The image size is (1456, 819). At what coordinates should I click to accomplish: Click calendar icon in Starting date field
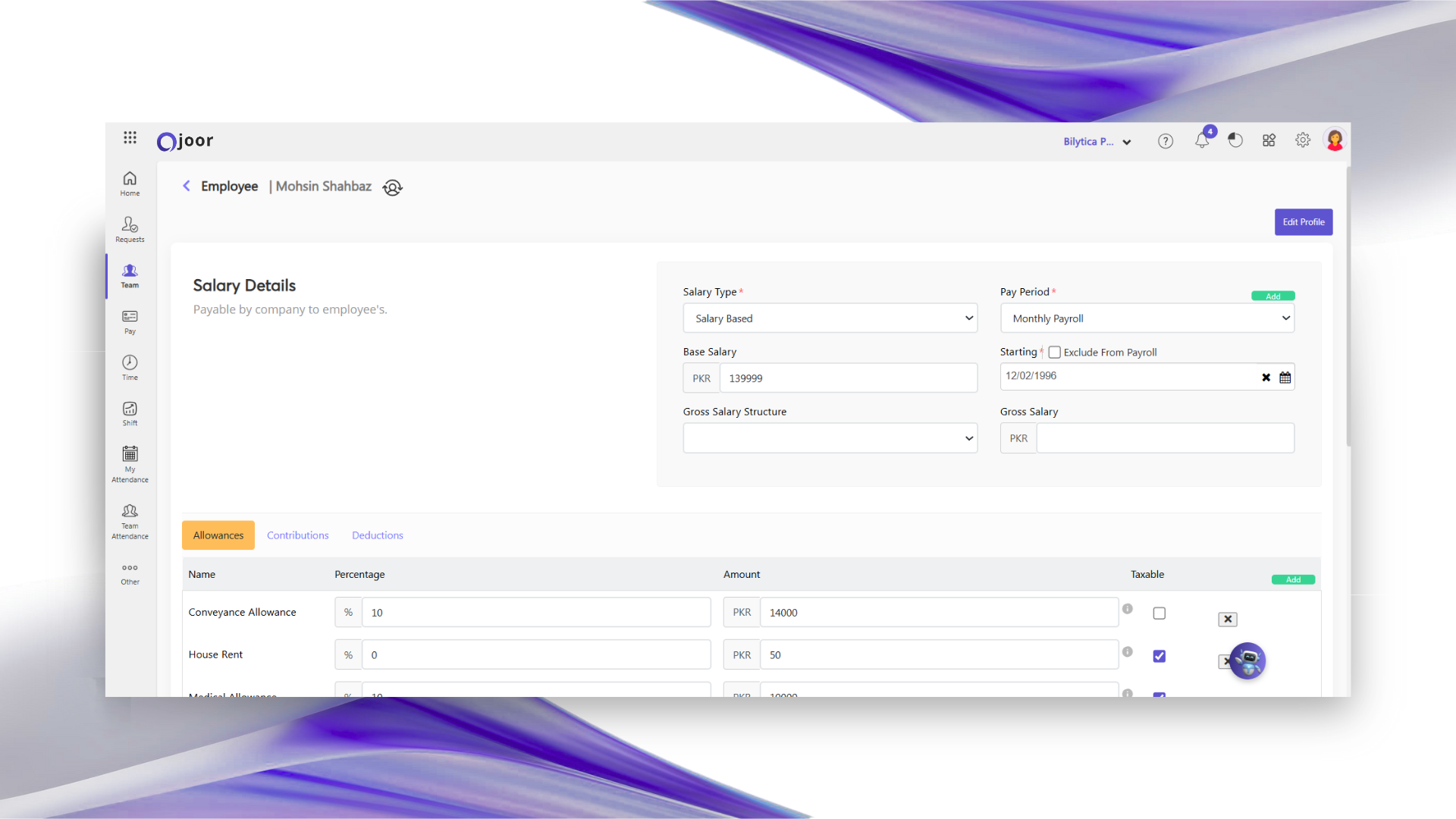pos(1285,378)
